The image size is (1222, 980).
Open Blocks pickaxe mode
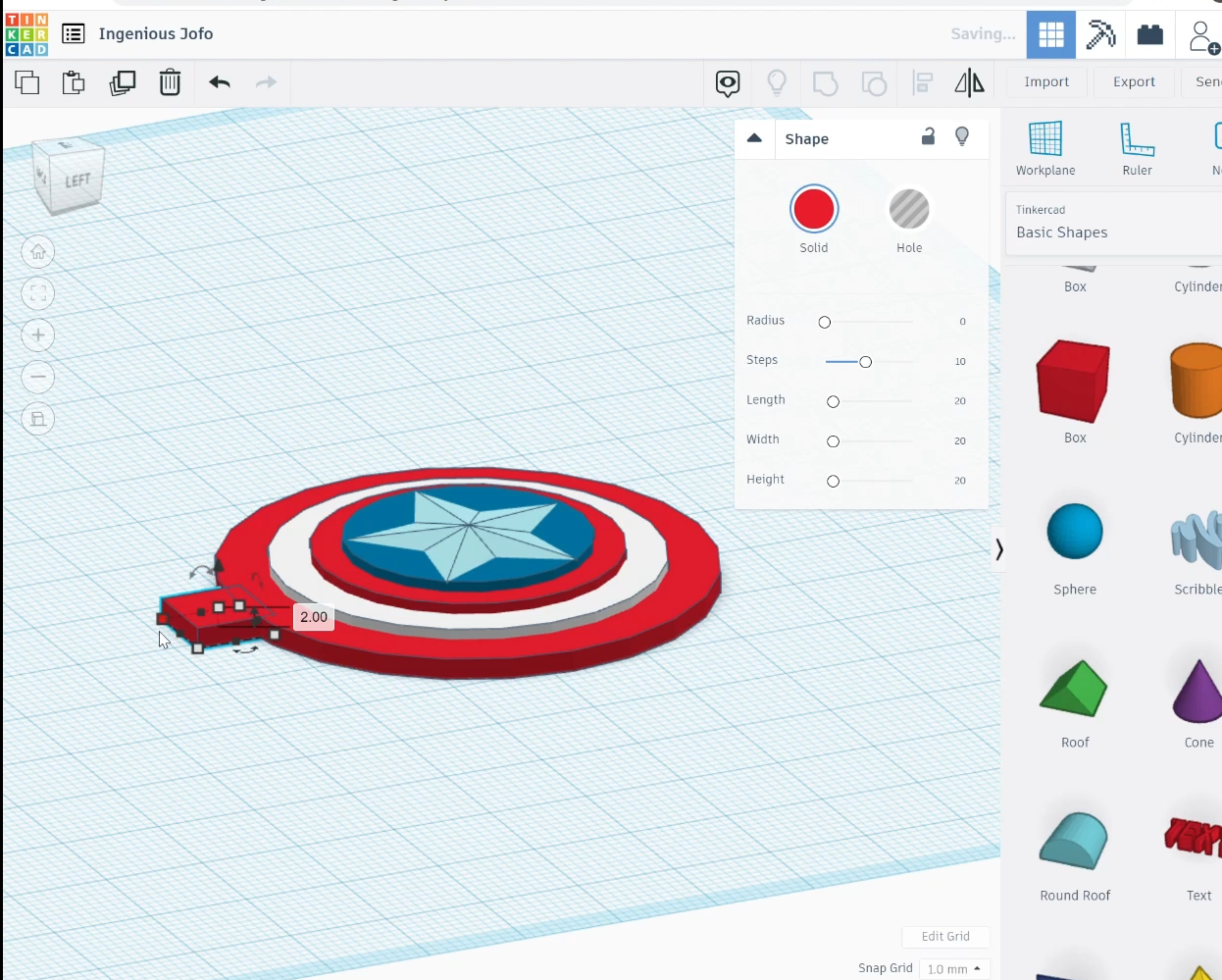(x=1100, y=35)
